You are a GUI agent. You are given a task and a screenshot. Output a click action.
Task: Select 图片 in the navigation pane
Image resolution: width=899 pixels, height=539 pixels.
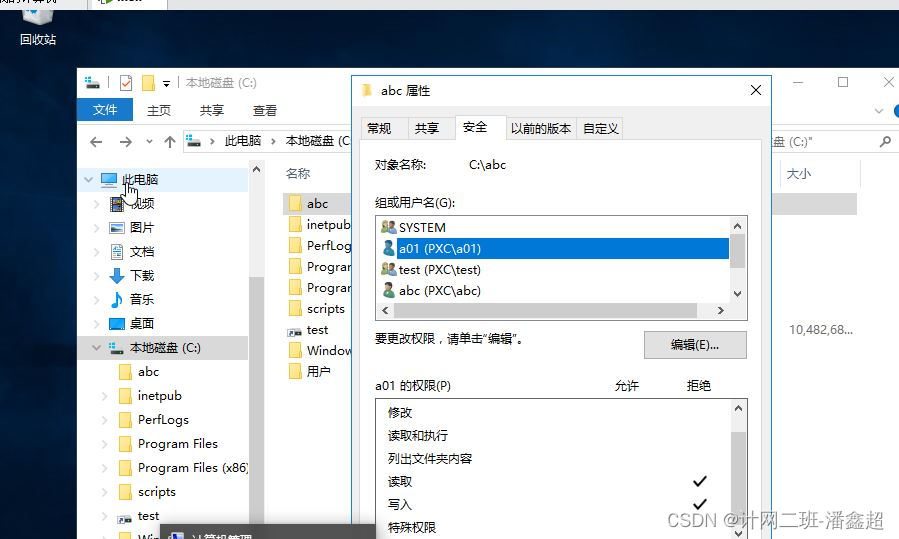tap(141, 228)
